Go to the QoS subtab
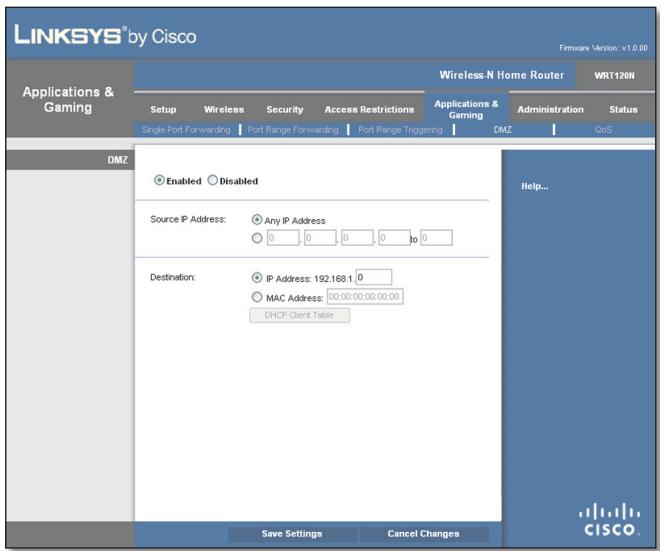The width and height of the screenshot is (660, 551). point(603,130)
